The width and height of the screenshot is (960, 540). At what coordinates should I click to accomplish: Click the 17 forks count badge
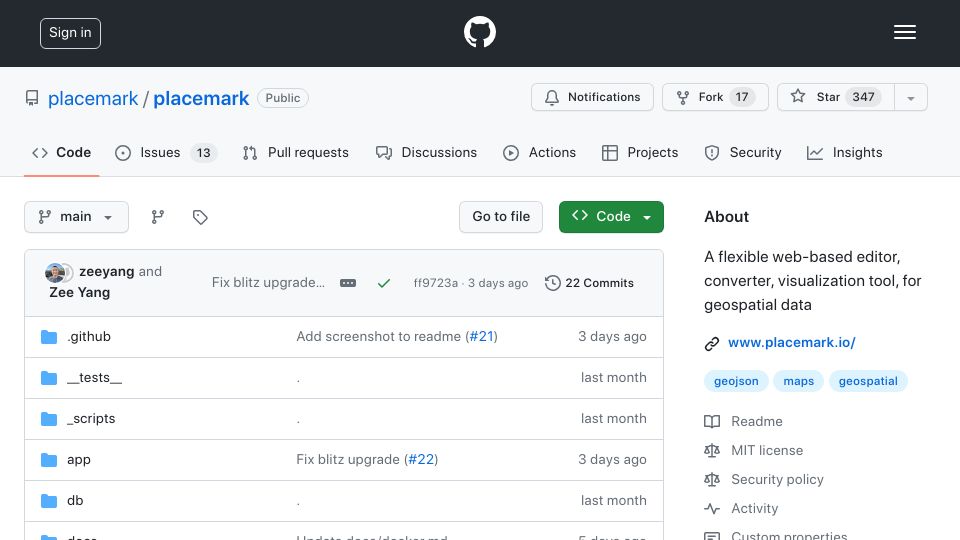tap(742, 97)
